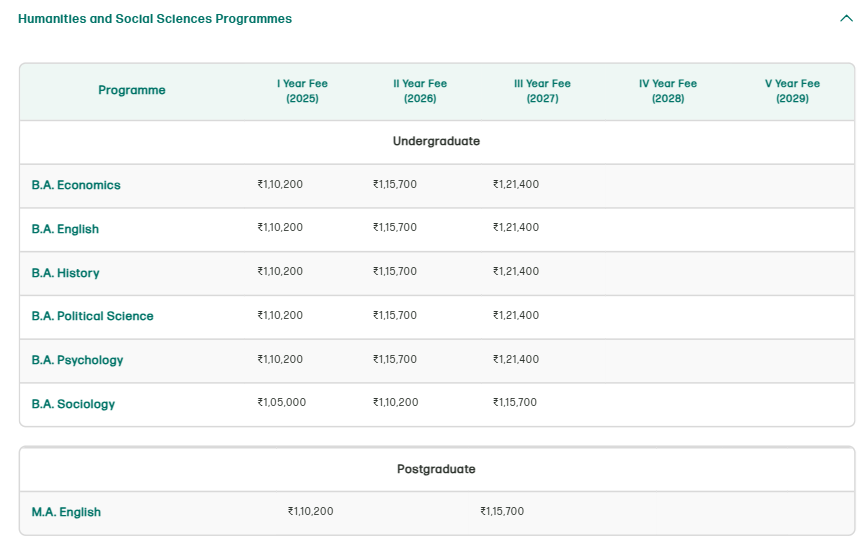Screen dimensions: 868x546
Task: Click B.A. Sociology second year fee ₹1,10,200
Action: pos(396,402)
